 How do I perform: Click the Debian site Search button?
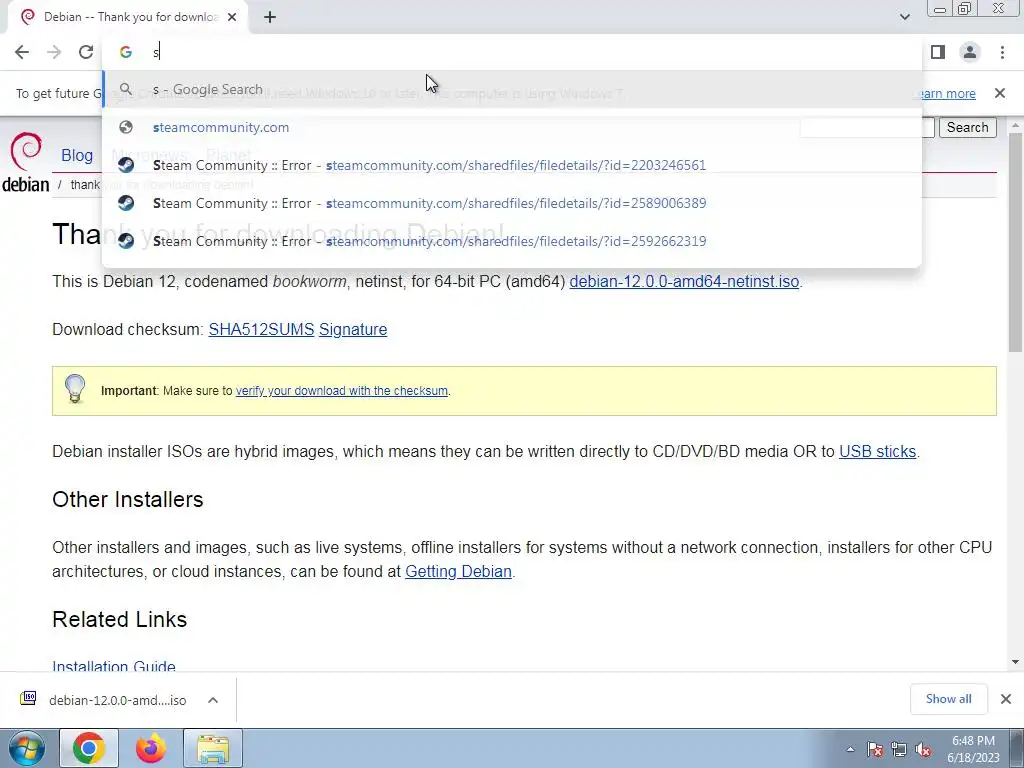click(x=967, y=127)
